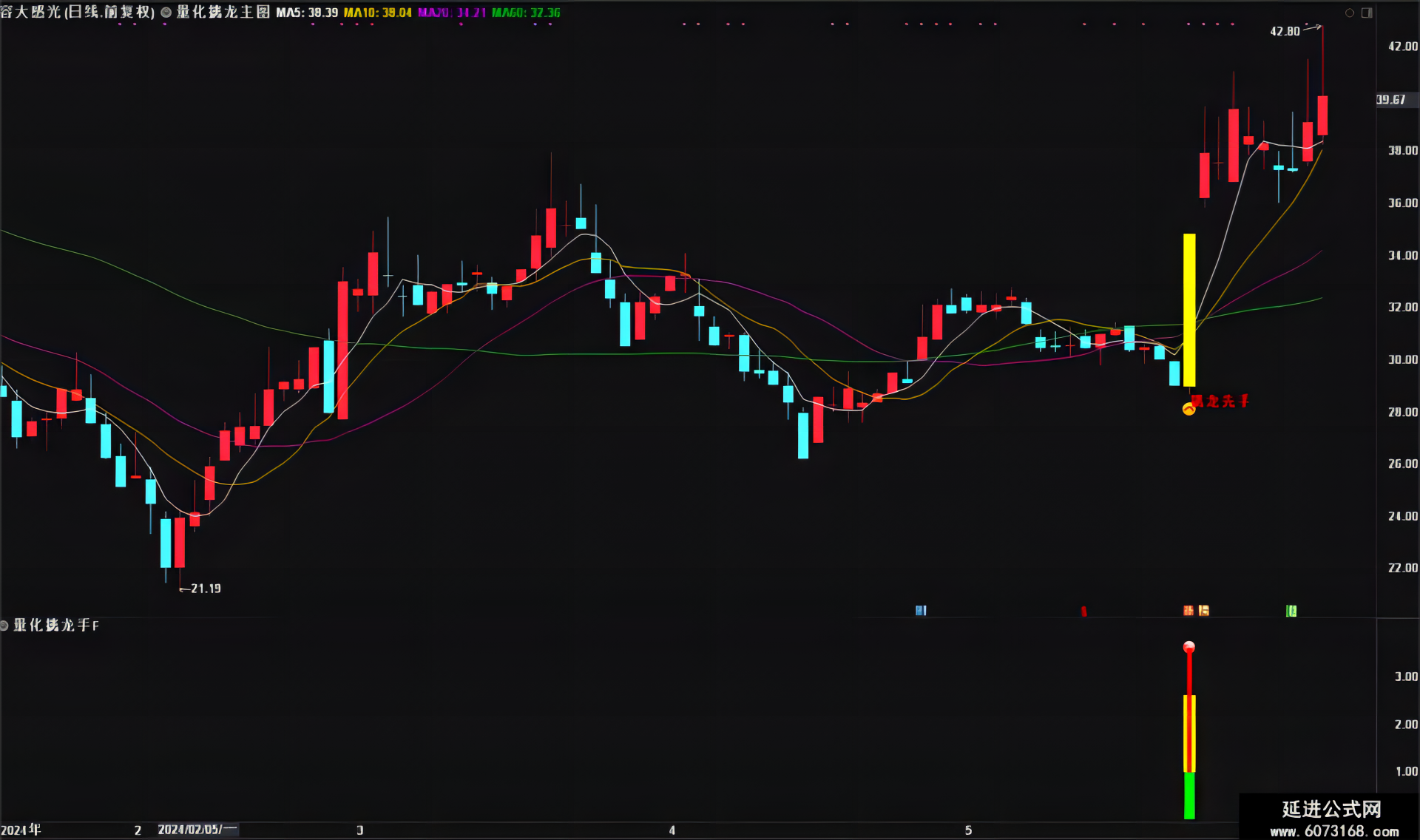The height and width of the screenshot is (840, 1420).
Task: Click the blue info marker icon above sub-chart
Action: (x=921, y=610)
